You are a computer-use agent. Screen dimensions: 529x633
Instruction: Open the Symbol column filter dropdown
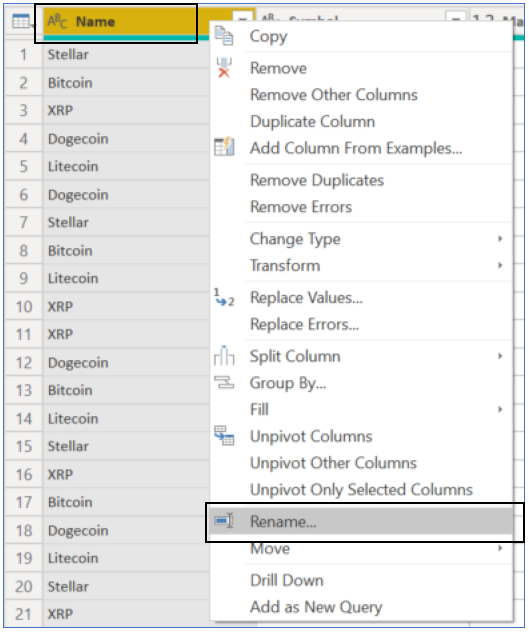tap(456, 19)
